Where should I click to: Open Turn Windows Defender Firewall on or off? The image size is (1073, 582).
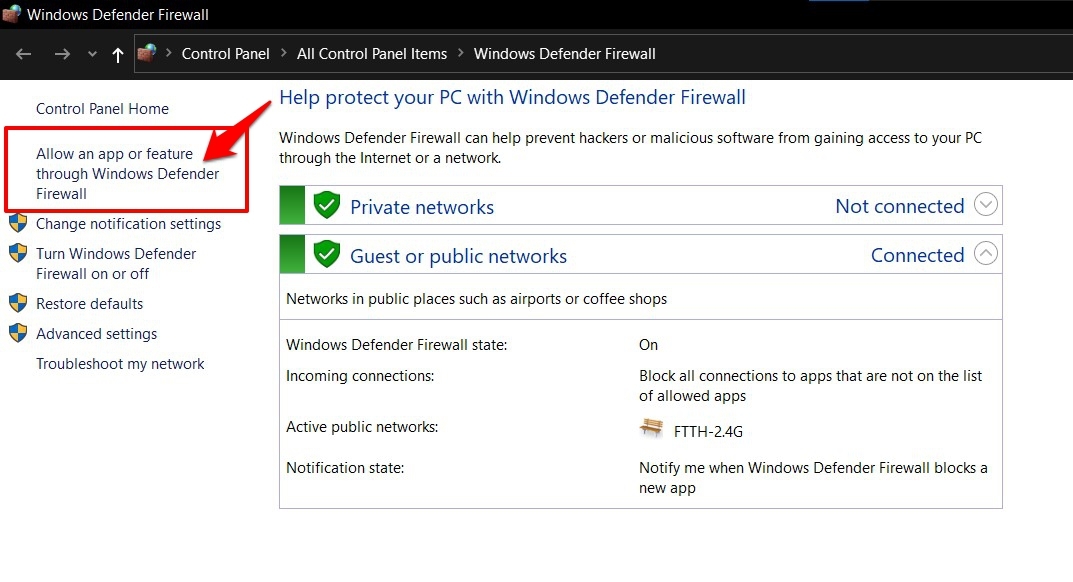click(116, 264)
